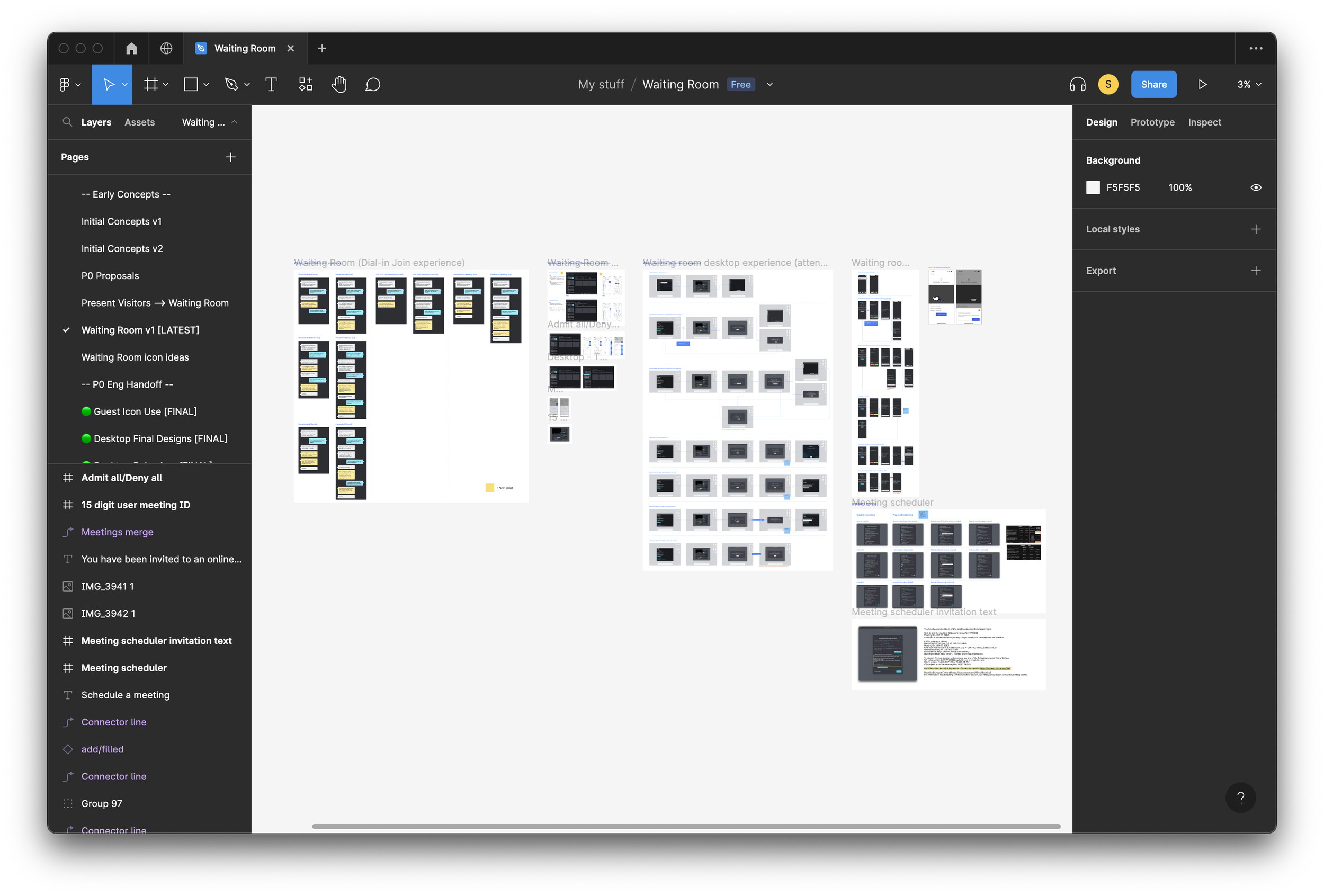The image size is (1324, 896).
Task: Switch to the Assets tab
Action: click(x=140, y=122)
